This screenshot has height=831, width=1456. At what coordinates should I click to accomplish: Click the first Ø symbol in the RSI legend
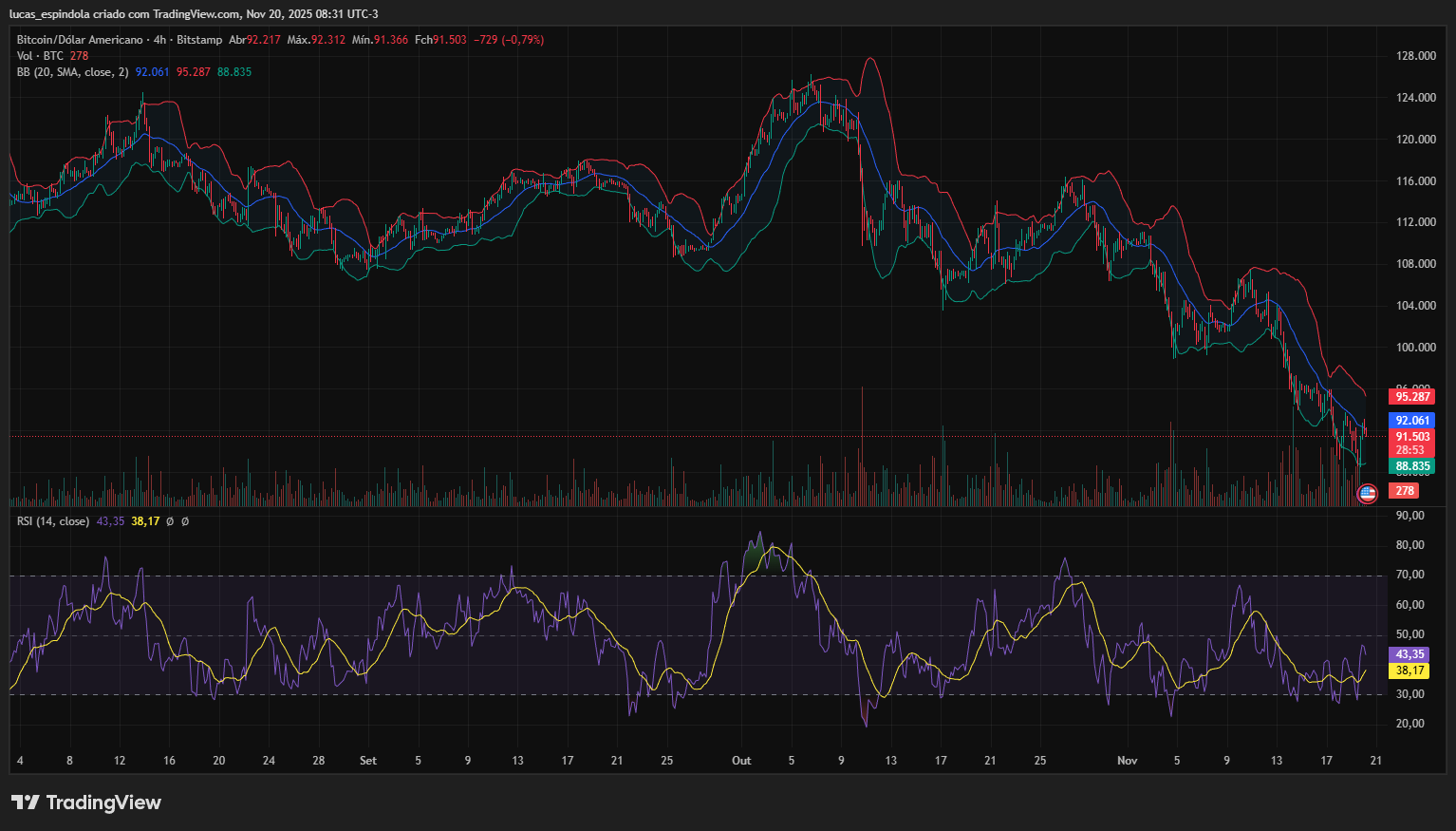click(170, 521)
